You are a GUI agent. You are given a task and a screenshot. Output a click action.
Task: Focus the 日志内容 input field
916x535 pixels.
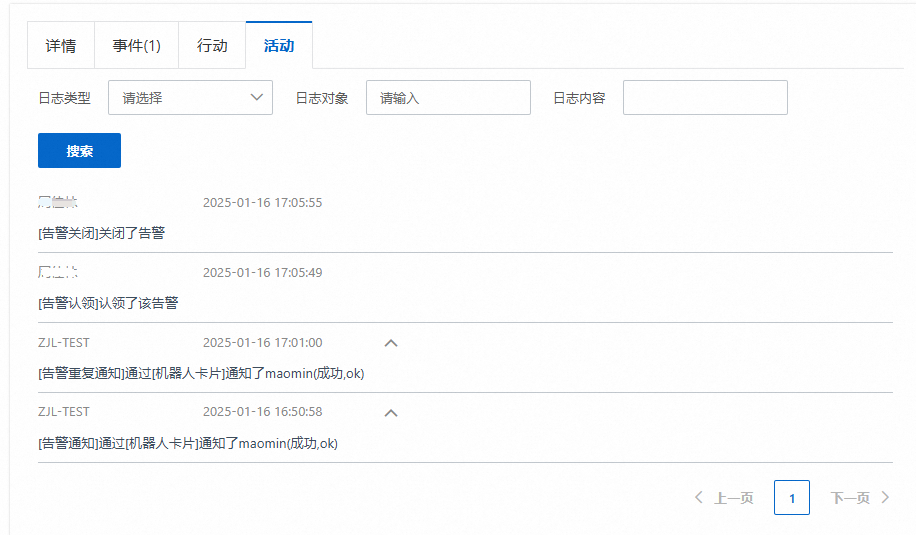point(705,98)
